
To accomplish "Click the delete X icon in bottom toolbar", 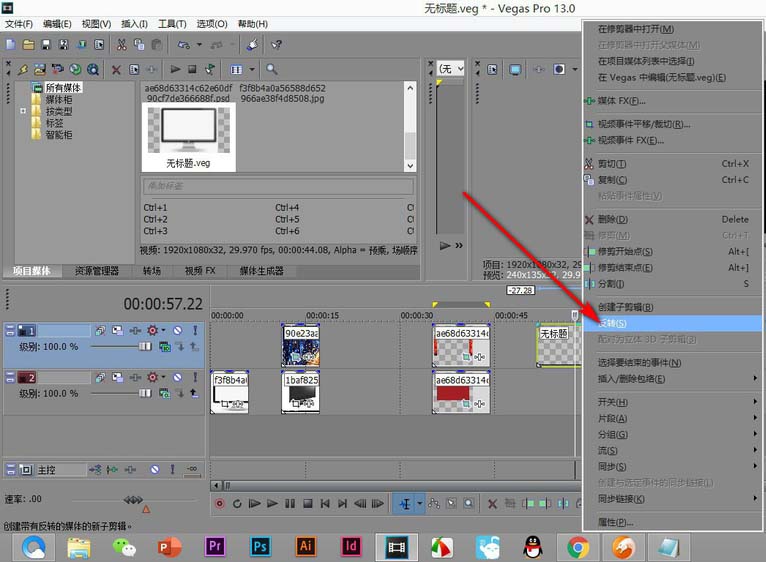I will click(x=492, y=504).
